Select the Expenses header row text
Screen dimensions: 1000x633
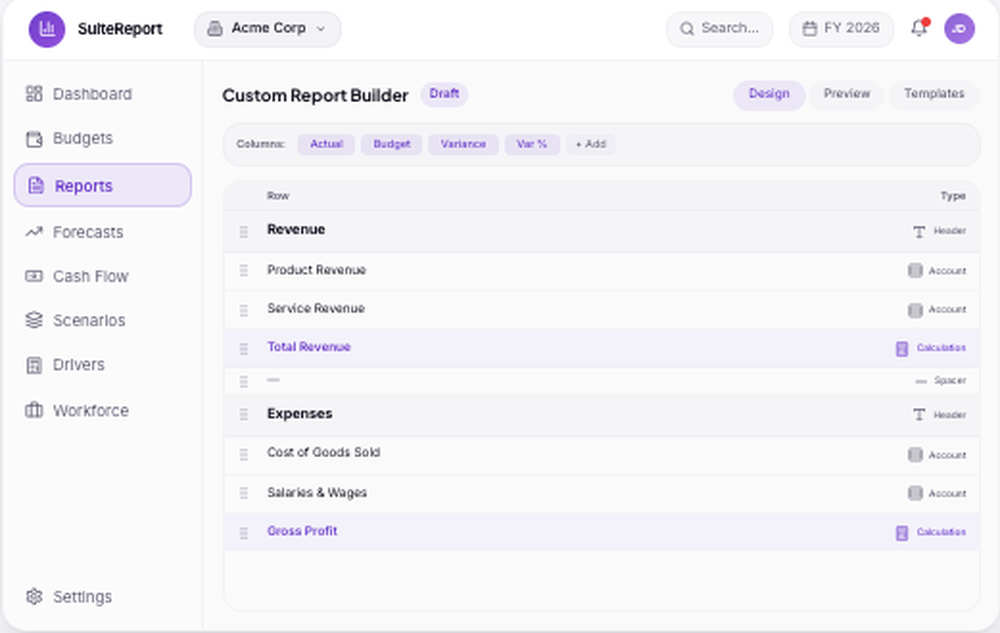[299, 414]
